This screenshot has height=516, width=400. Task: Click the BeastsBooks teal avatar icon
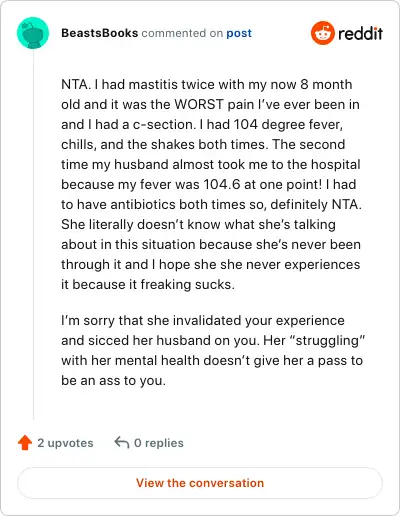tap(33, 33)
